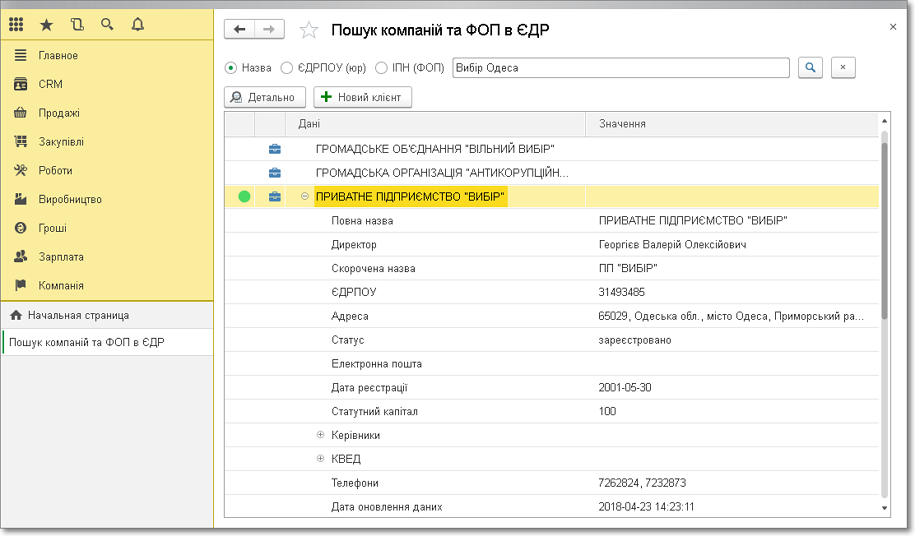
Task: Clear the search field with x button
Action: pyautogui.click(x=843, y=68)
